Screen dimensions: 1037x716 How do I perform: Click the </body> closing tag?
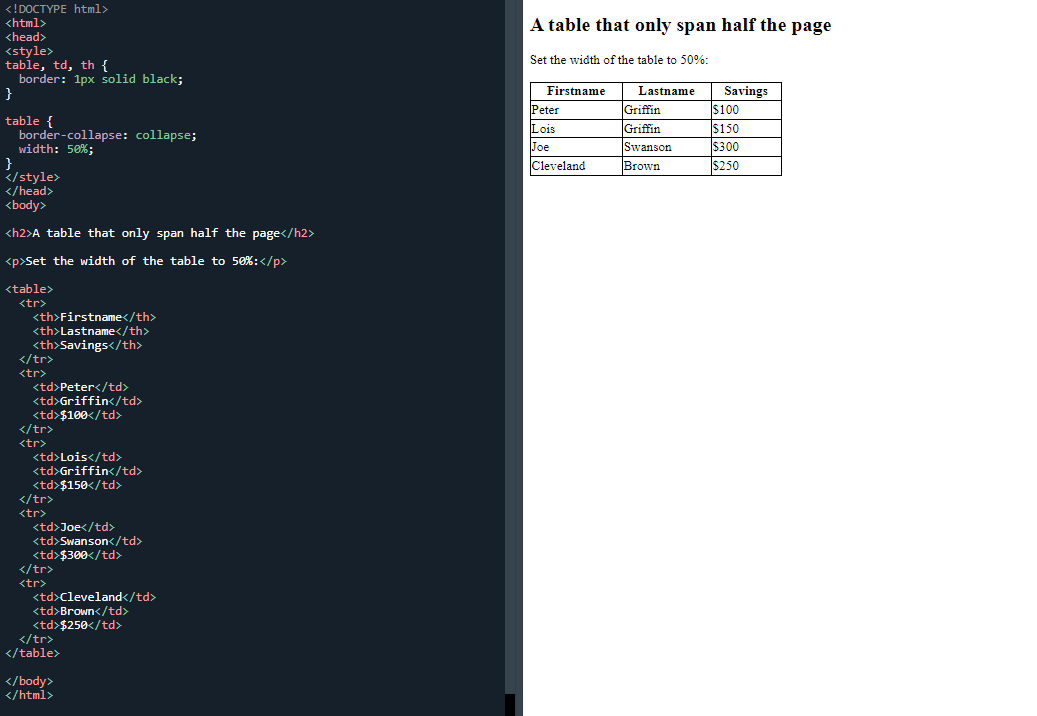coord(29,680)
